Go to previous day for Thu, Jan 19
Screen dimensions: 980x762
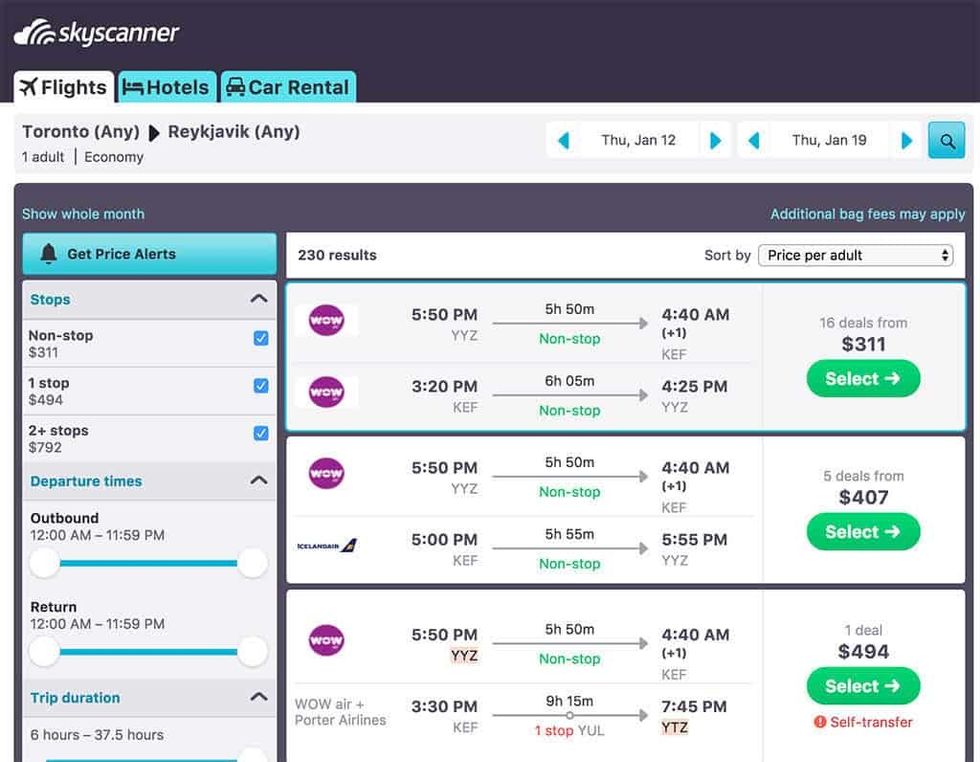click(754, 140)
